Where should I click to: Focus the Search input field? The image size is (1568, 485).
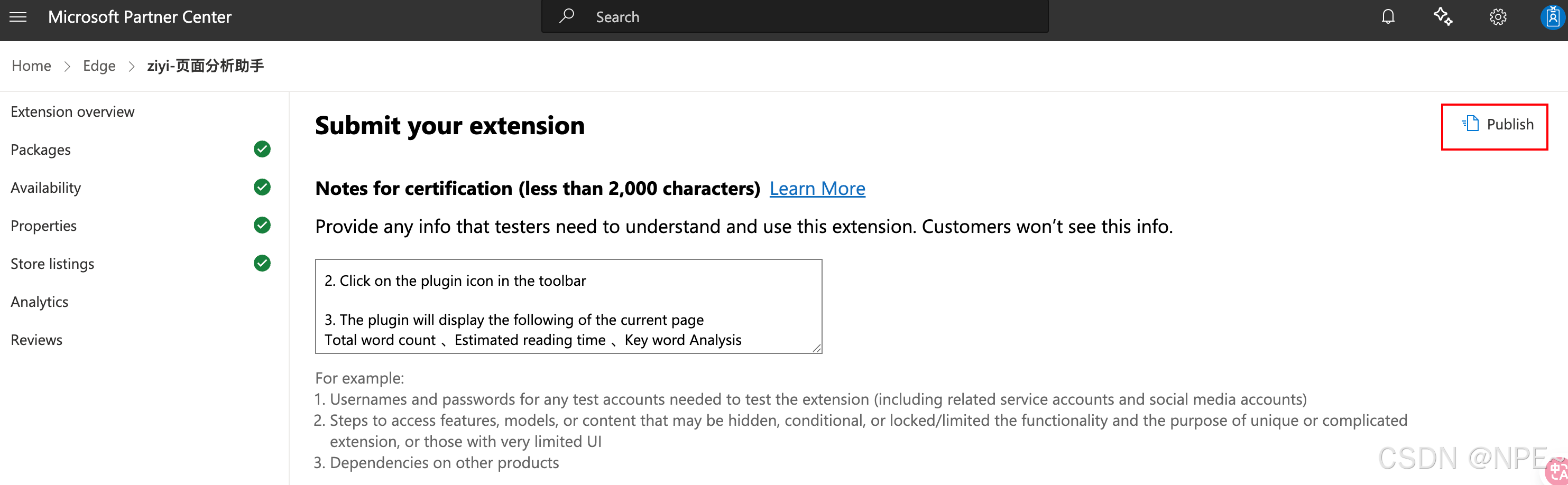pos(795,16)
